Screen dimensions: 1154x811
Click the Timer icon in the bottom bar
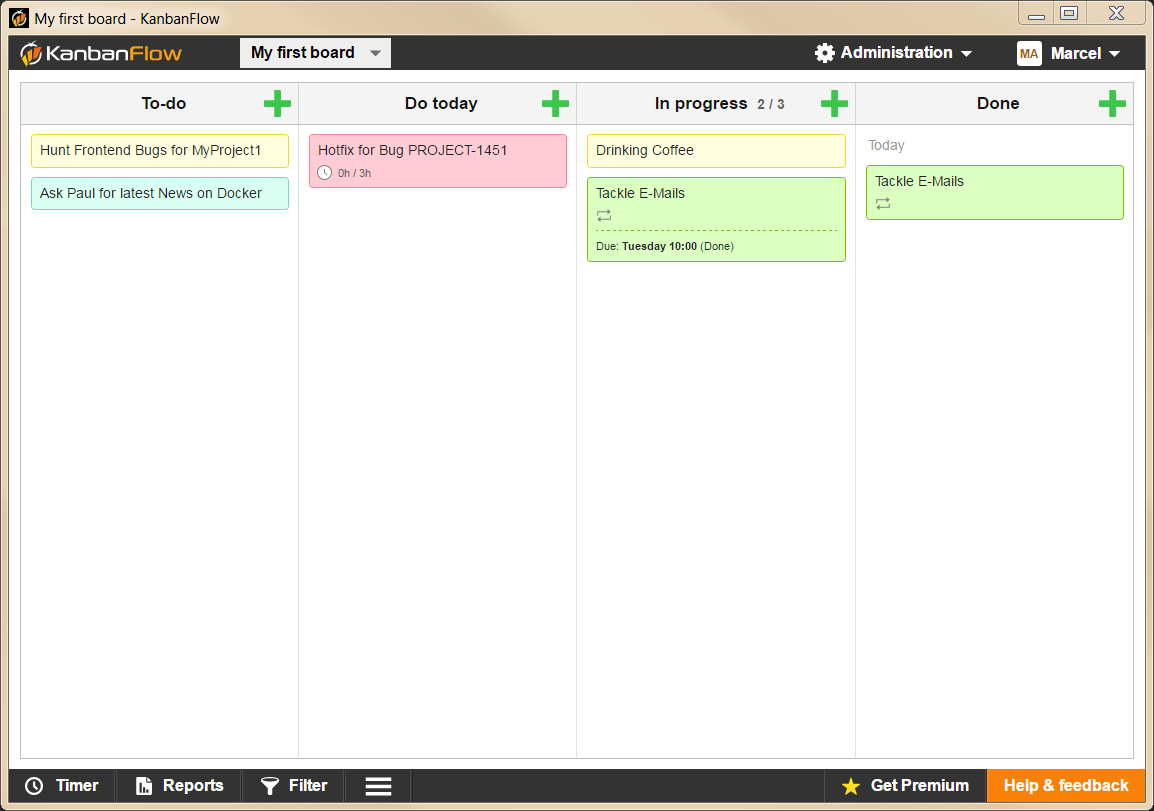tap(35, 786)
